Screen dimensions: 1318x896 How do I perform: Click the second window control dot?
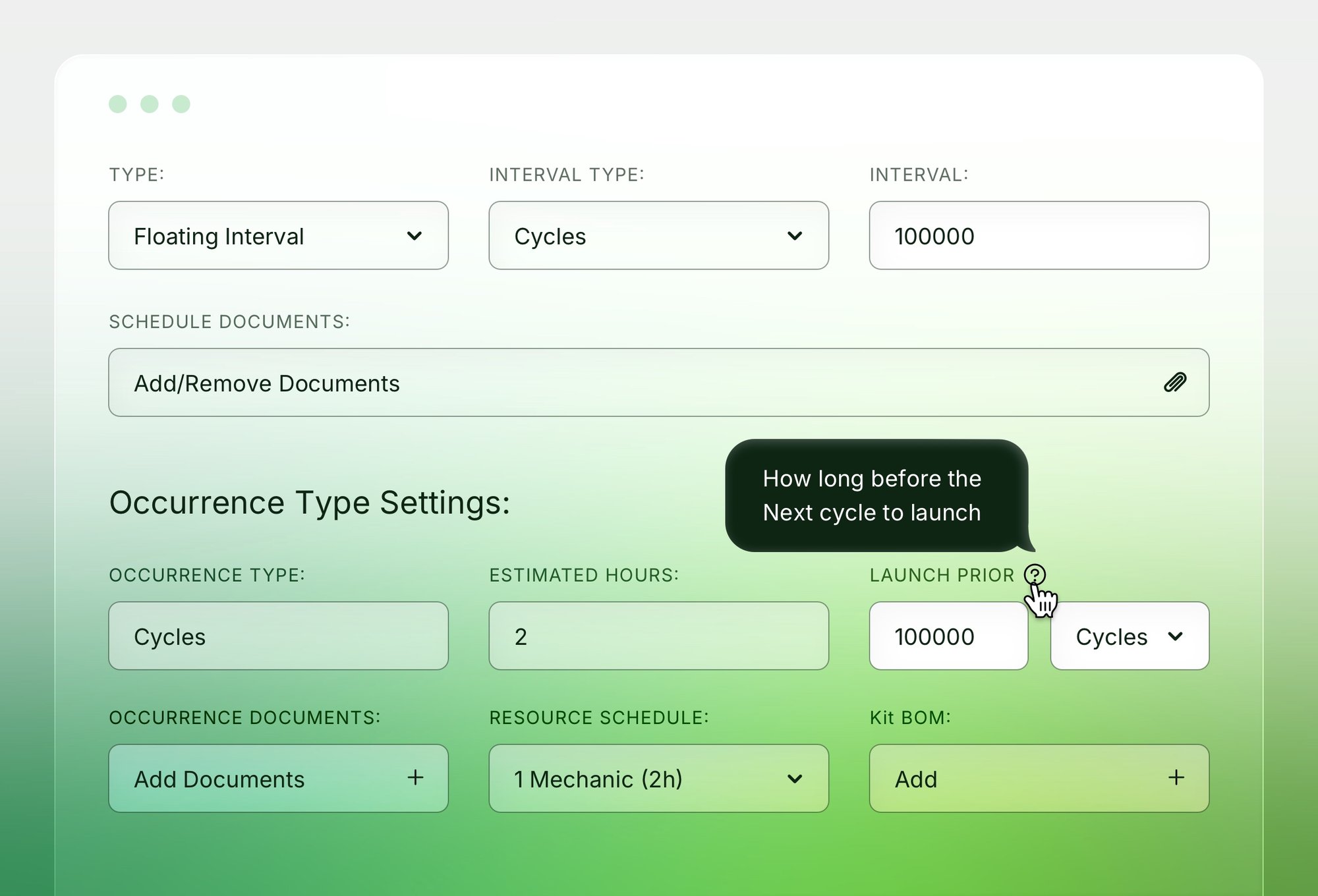tap(150, 104)
